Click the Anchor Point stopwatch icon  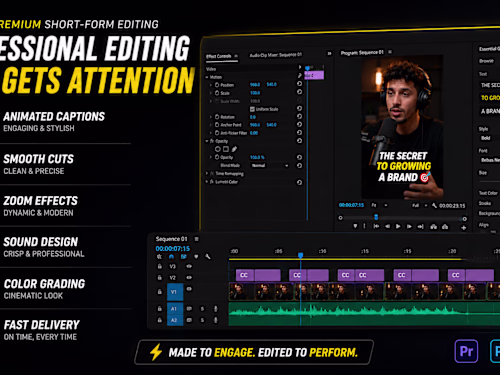point(217,125)
